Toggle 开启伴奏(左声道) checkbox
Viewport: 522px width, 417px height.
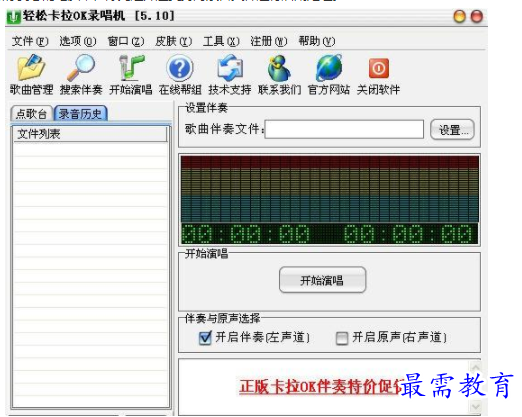[x=205, y=338]
